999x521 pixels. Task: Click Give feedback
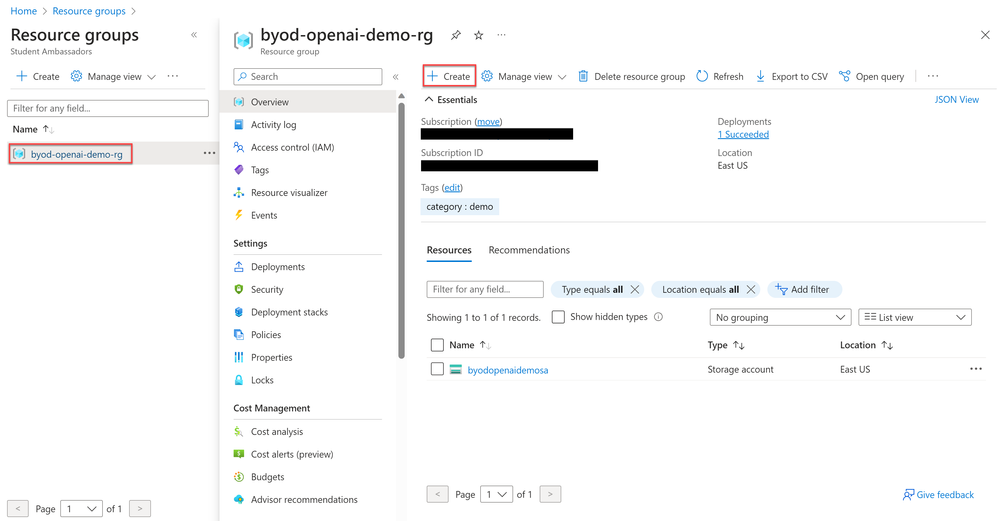(x=938, y=495)
